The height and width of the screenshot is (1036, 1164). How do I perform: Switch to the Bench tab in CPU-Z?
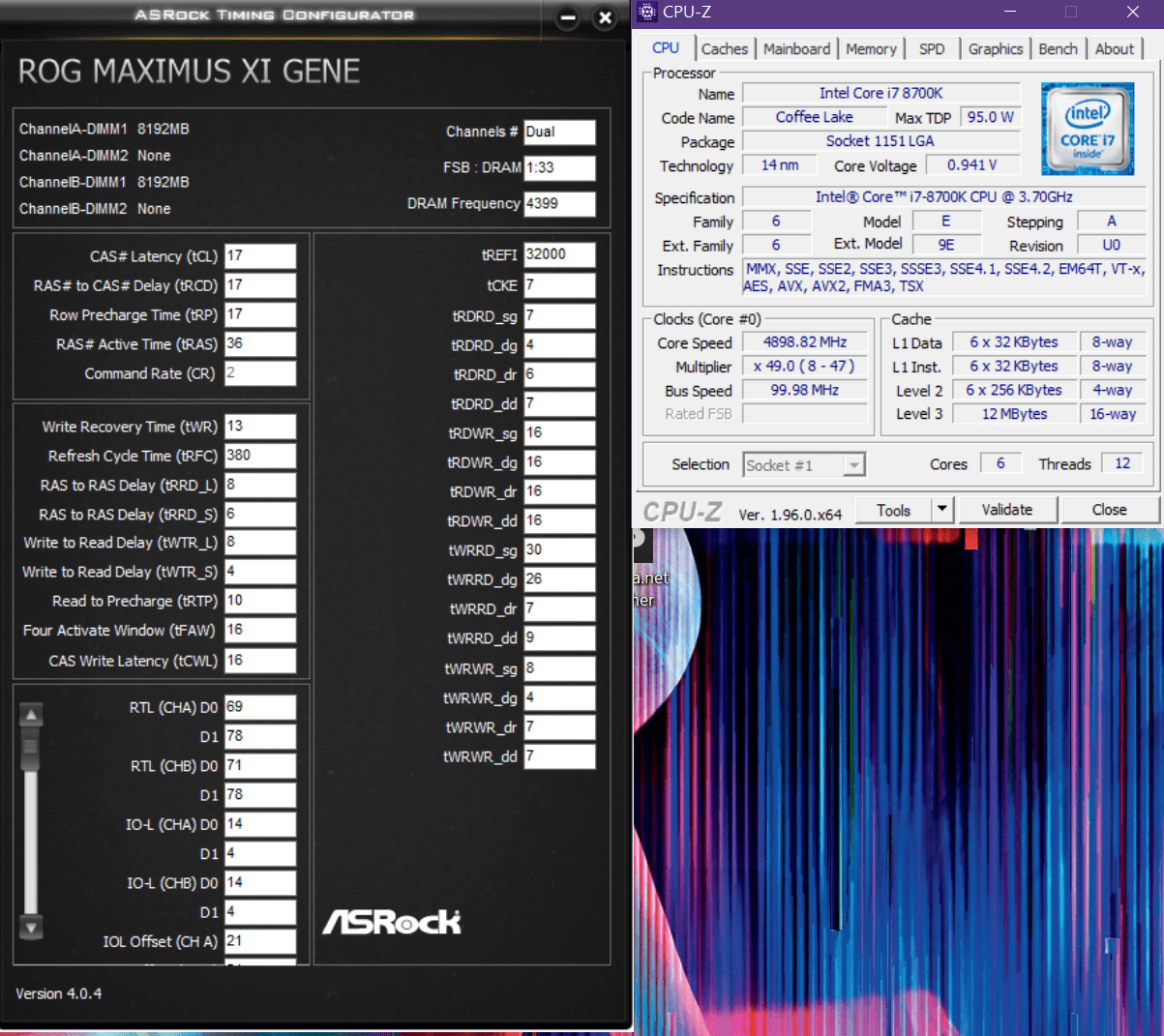coord(1058,49)
